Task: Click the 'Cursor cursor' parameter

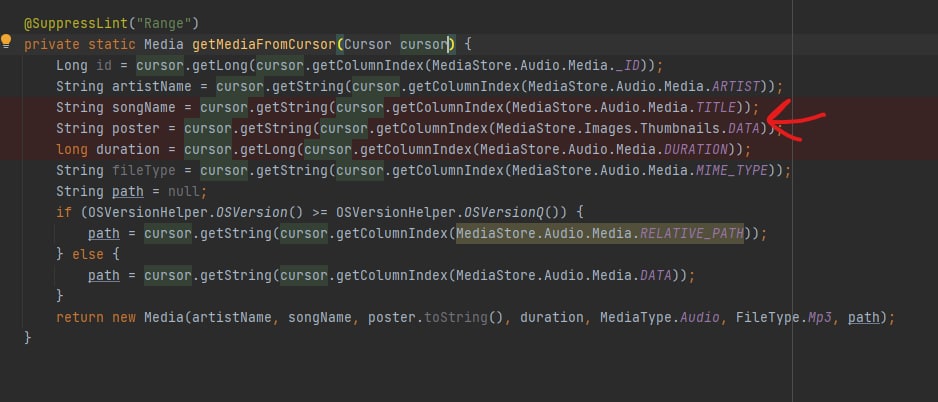Action: coord(396,45)
